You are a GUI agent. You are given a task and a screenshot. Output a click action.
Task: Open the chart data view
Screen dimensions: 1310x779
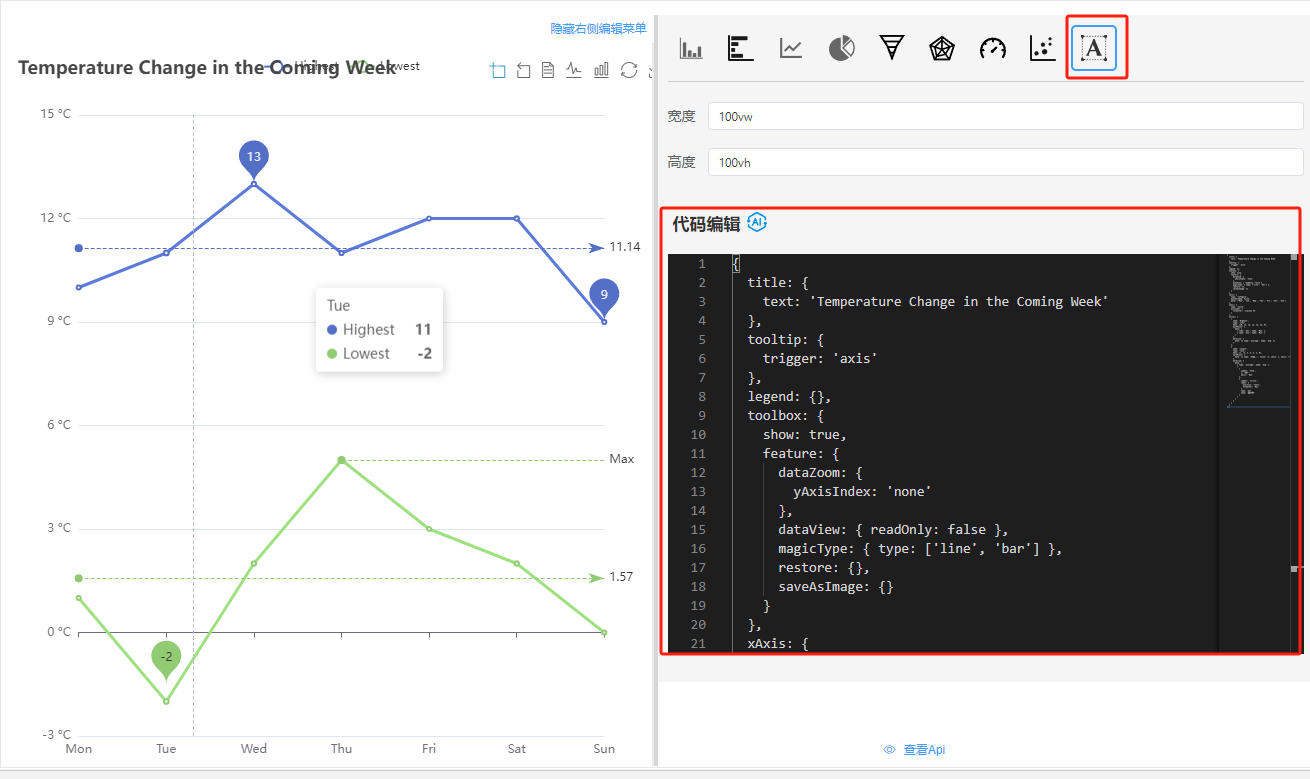[548, 70]
